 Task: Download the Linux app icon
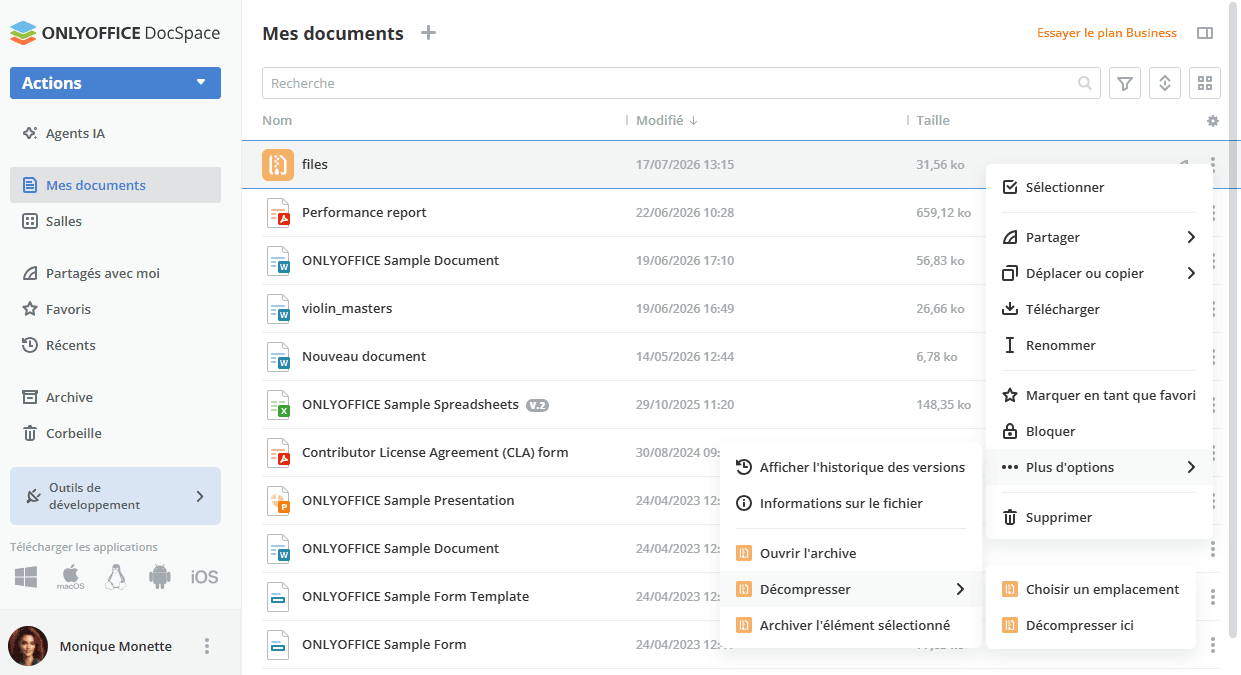pyautogui.click(x=116, y=577)
